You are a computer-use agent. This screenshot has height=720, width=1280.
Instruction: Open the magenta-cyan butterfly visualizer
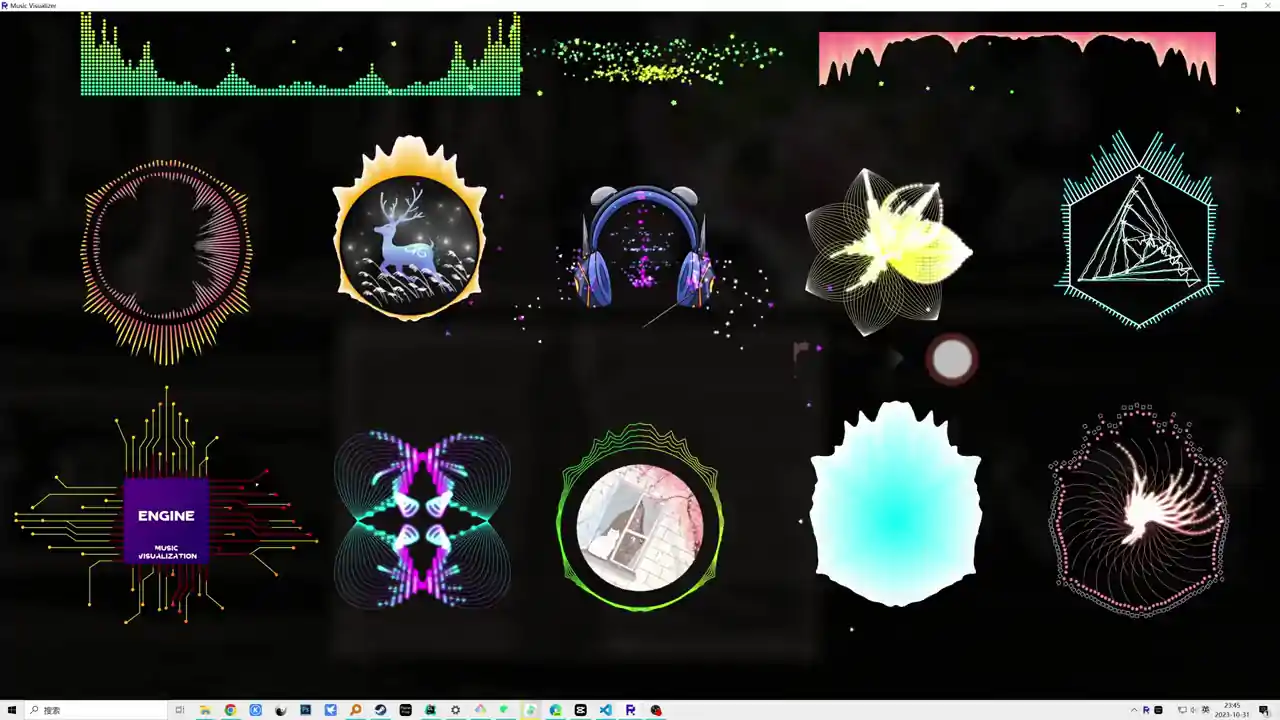[421, 520]
